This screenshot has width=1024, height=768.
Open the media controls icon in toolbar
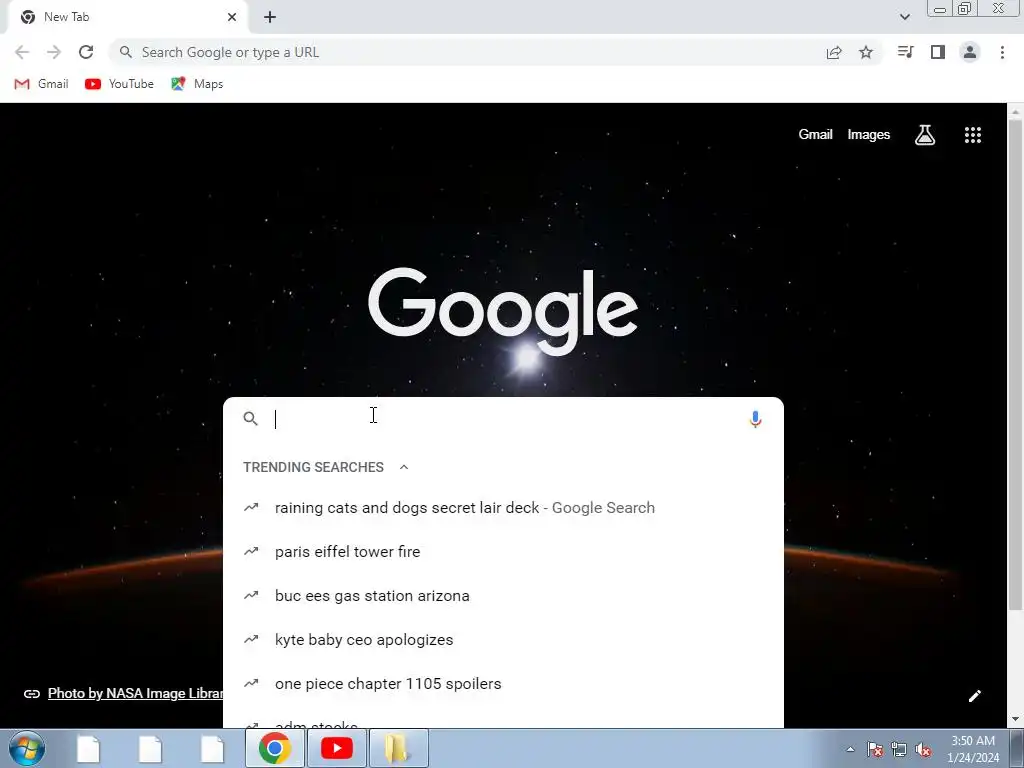(x=905, y=52)
